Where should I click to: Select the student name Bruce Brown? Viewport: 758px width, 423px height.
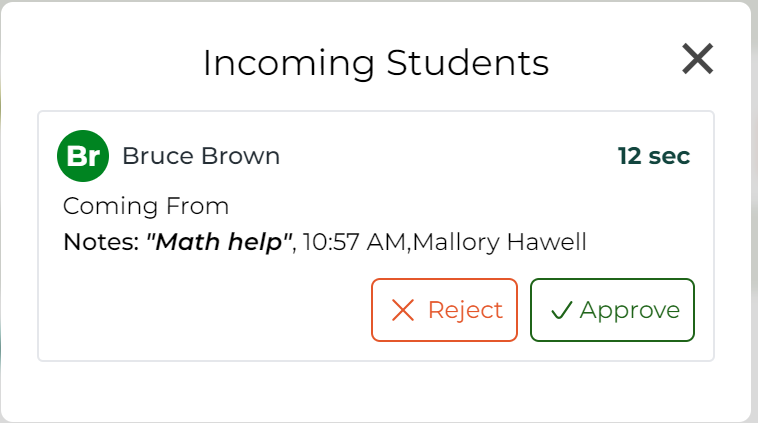pos(201,156)
